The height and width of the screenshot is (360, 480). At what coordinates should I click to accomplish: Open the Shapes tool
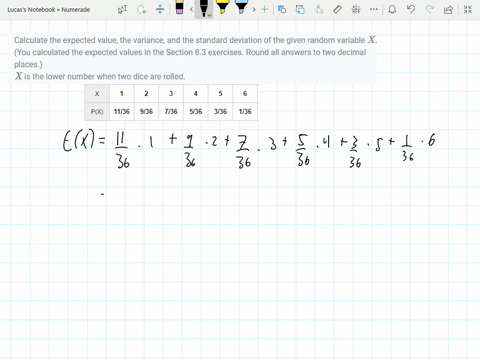[282, 9]
